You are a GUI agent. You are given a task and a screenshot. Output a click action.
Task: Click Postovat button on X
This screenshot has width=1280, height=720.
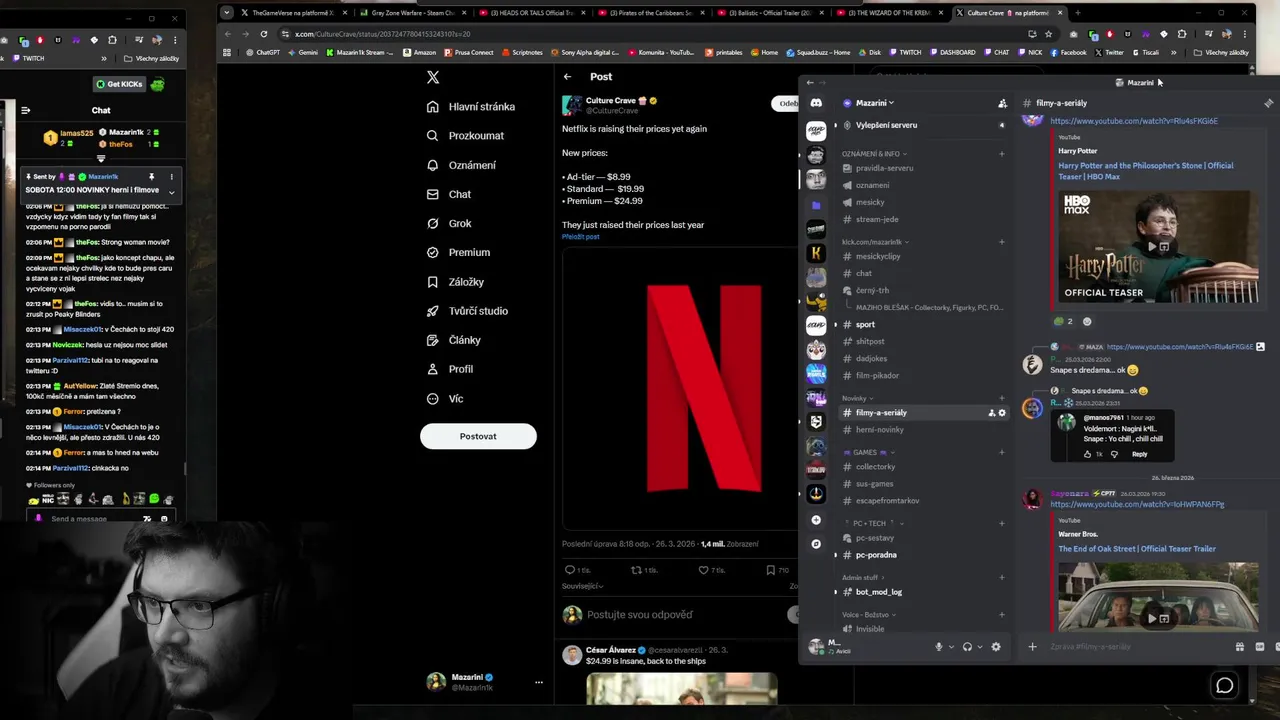point(478,436)
